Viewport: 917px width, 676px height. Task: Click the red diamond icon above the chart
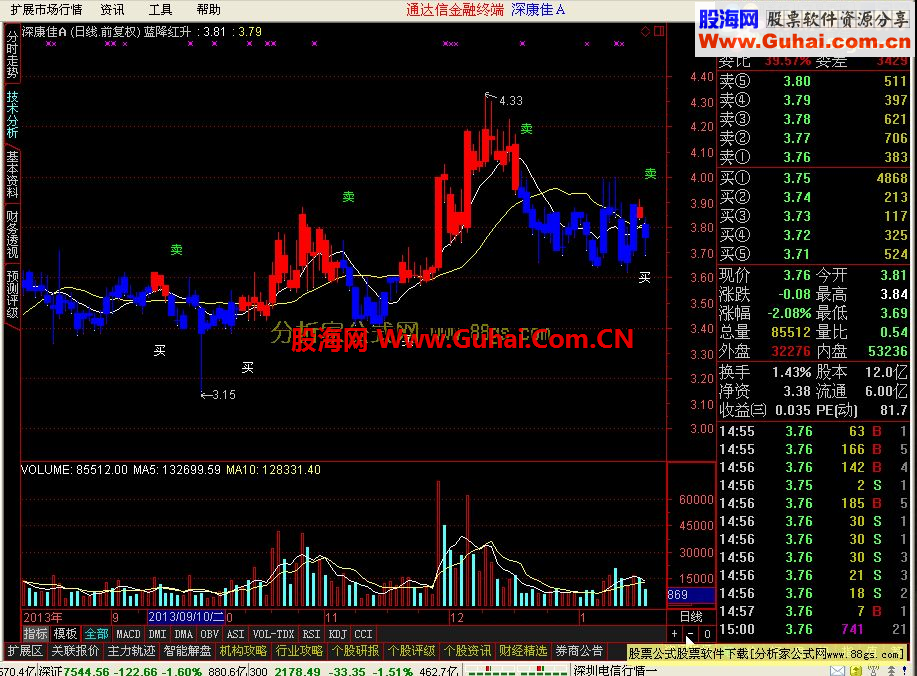click(x=646, y=32)
